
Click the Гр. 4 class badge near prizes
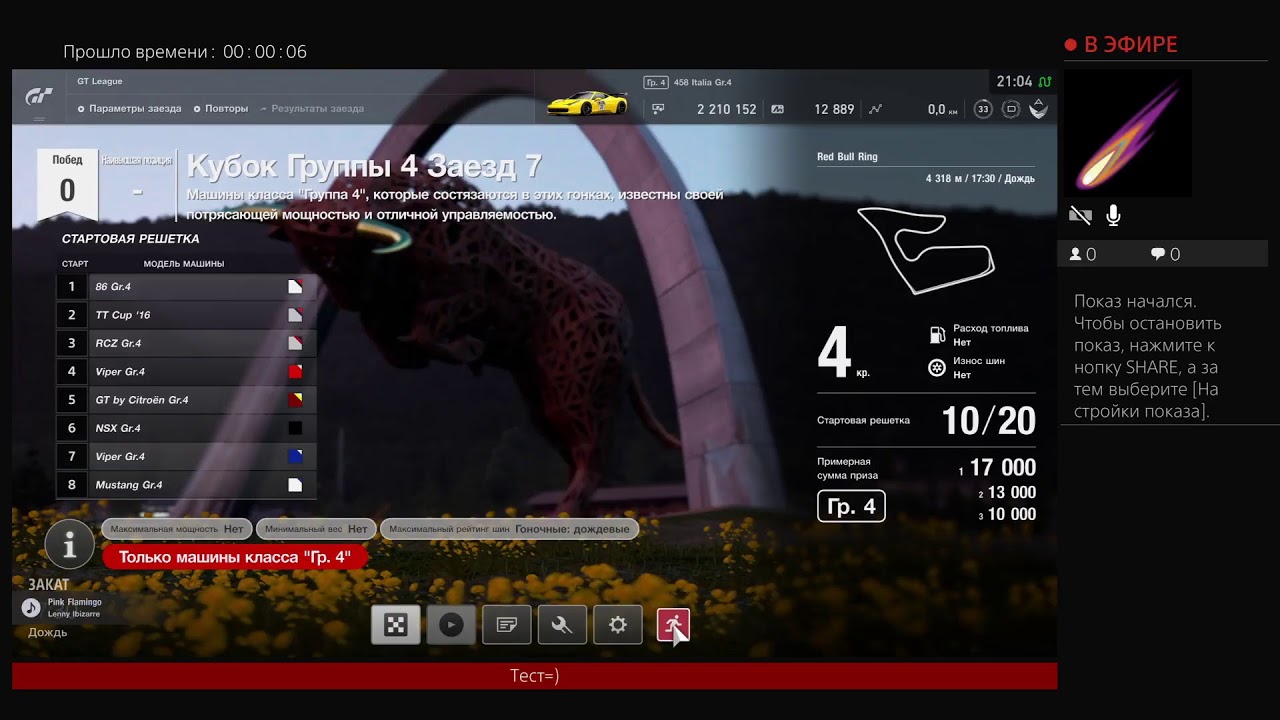click(x=851, y=506)
